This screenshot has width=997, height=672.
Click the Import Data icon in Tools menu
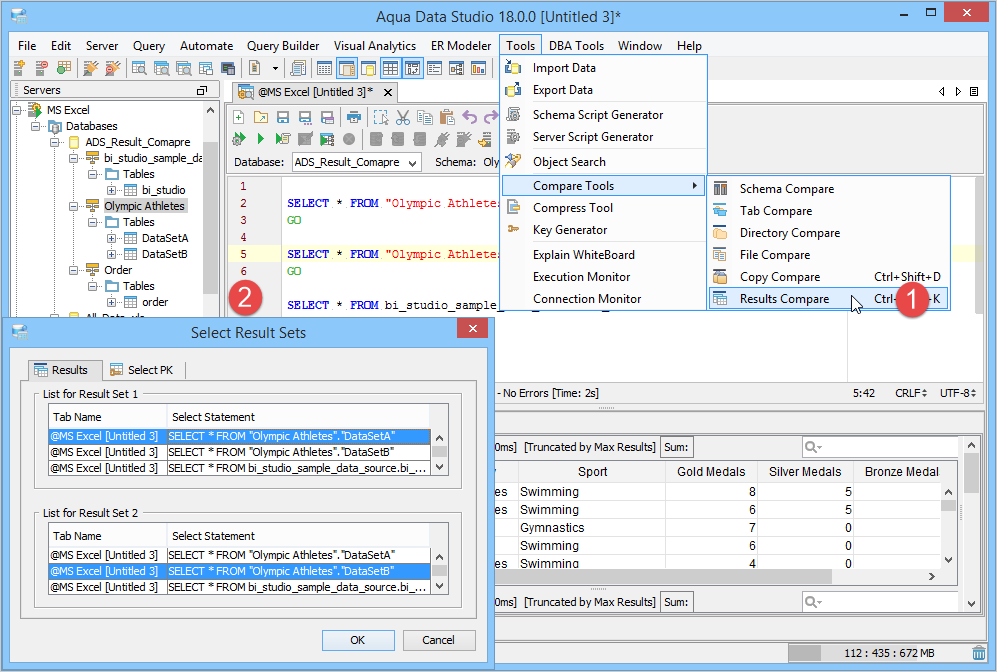point(513,67)
